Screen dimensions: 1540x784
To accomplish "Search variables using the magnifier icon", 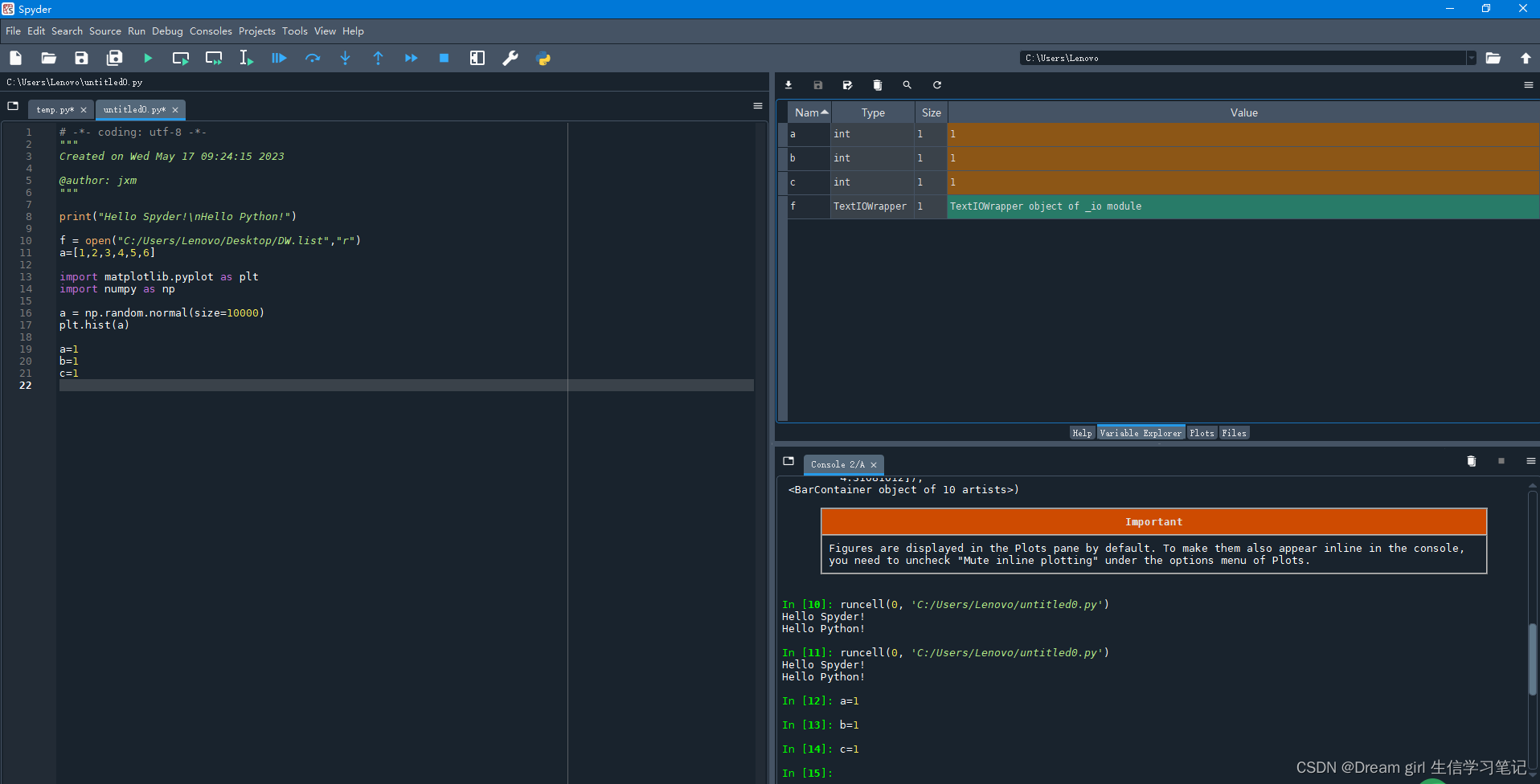I will tap(907, 85).
